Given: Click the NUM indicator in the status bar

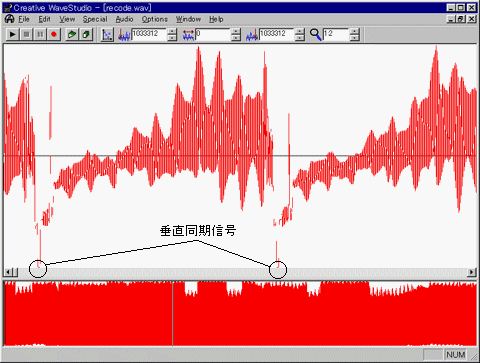Looking at the screenshot, I should (455, 355).
